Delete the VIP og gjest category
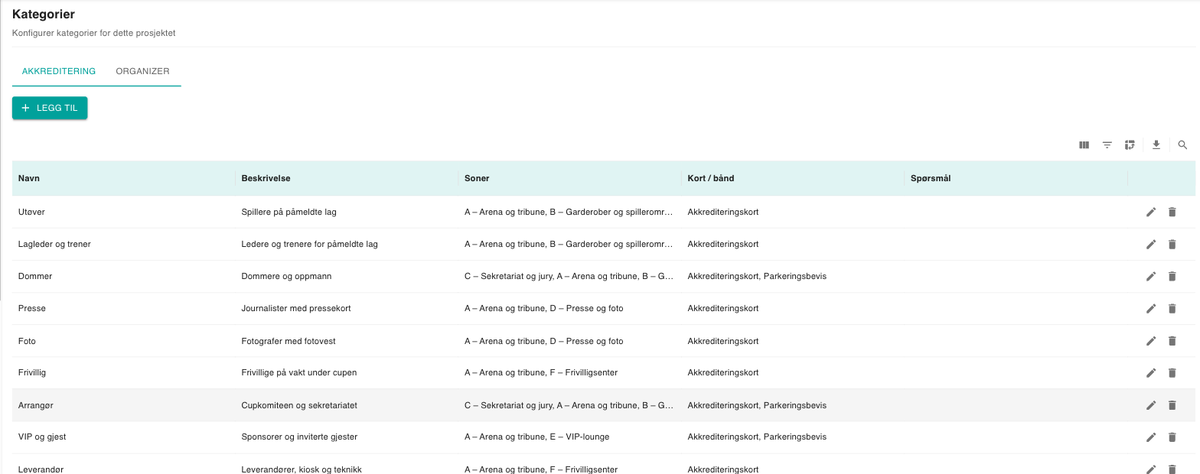Screen dimensions: 1200x474 point(1172,437)
